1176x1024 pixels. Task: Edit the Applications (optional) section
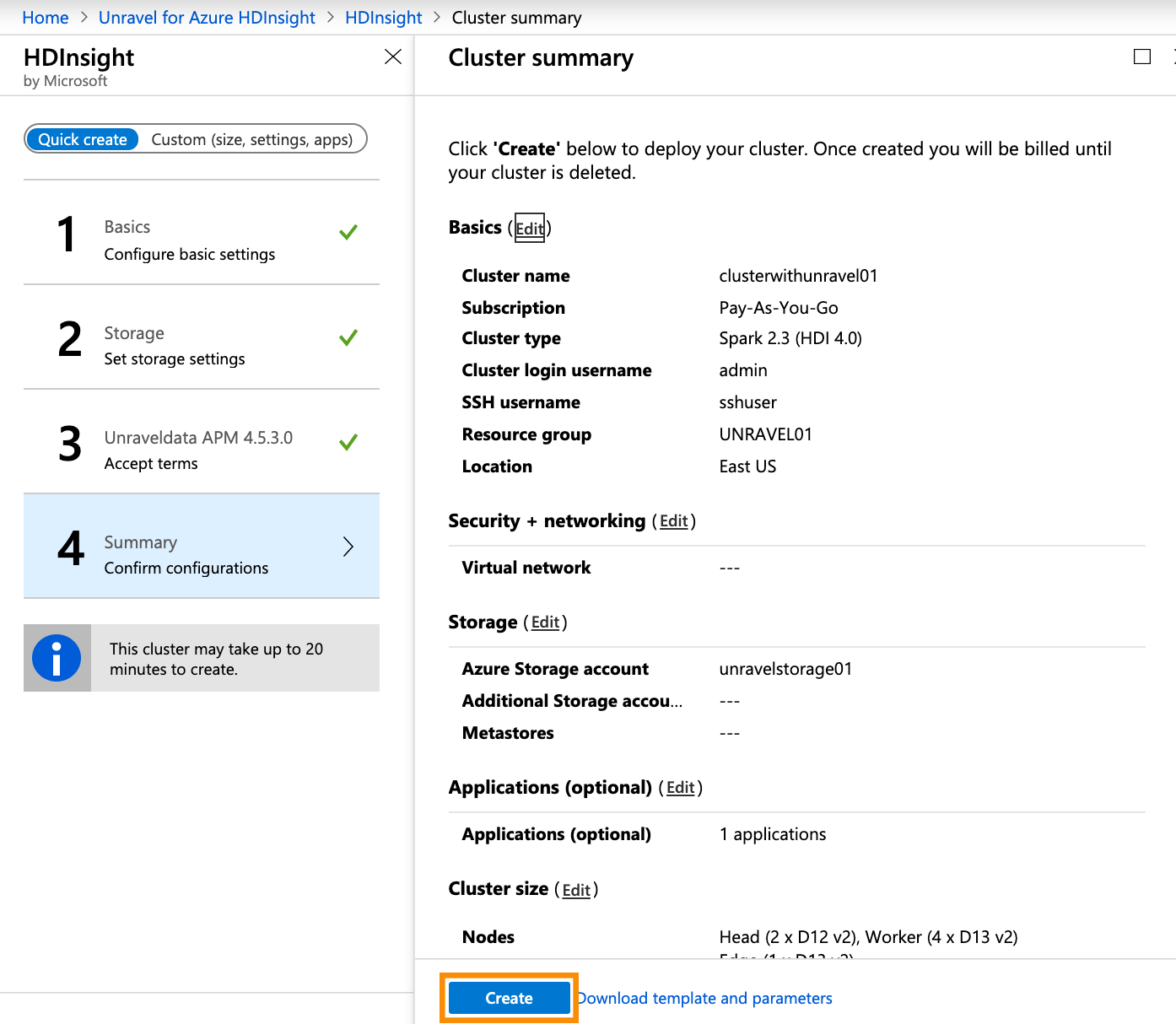pyautogui.click(x=681, y=788)
